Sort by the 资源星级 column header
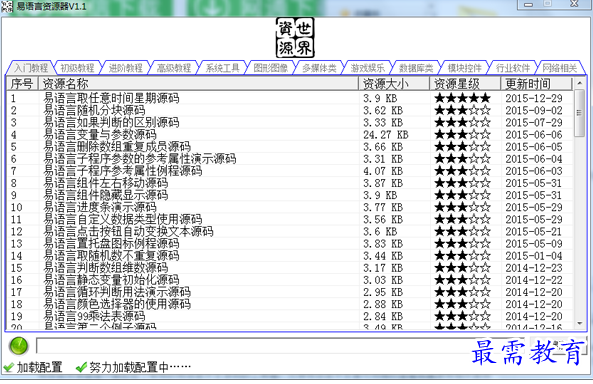The width and height of the screenshot is (593, 384). (x=465, y=84)
